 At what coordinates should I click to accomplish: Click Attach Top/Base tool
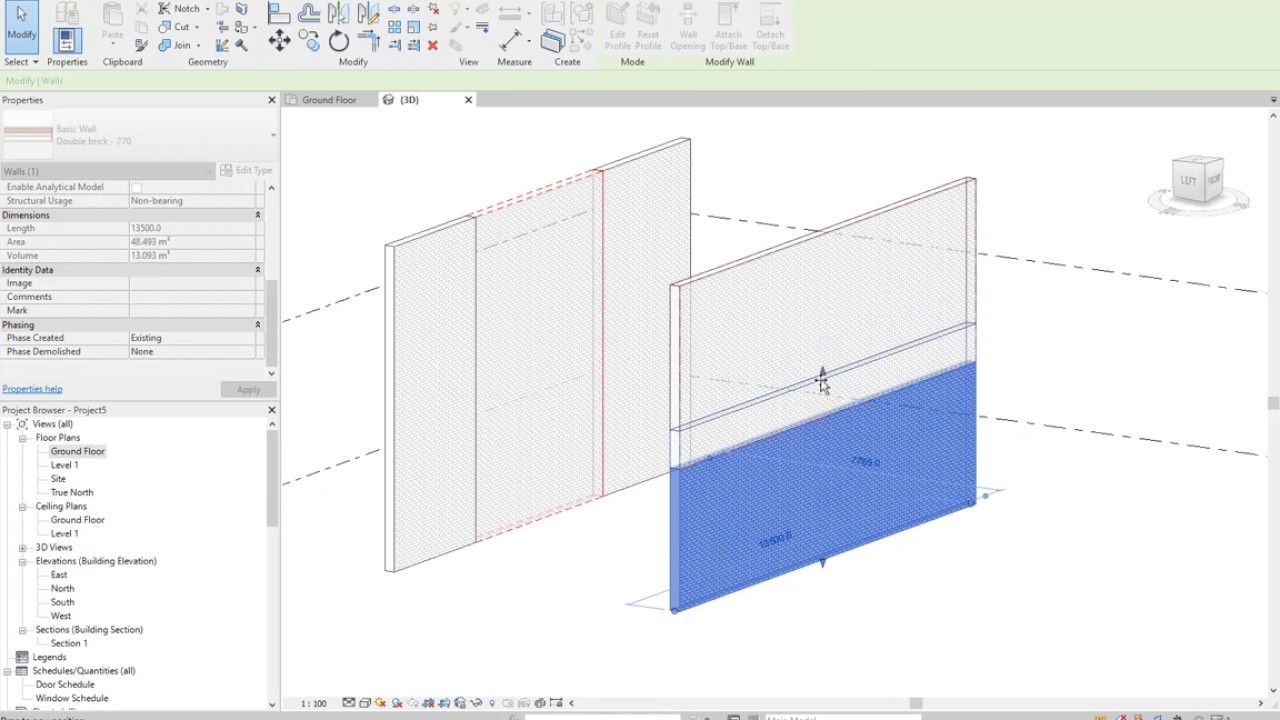click(x=729, y=27)
